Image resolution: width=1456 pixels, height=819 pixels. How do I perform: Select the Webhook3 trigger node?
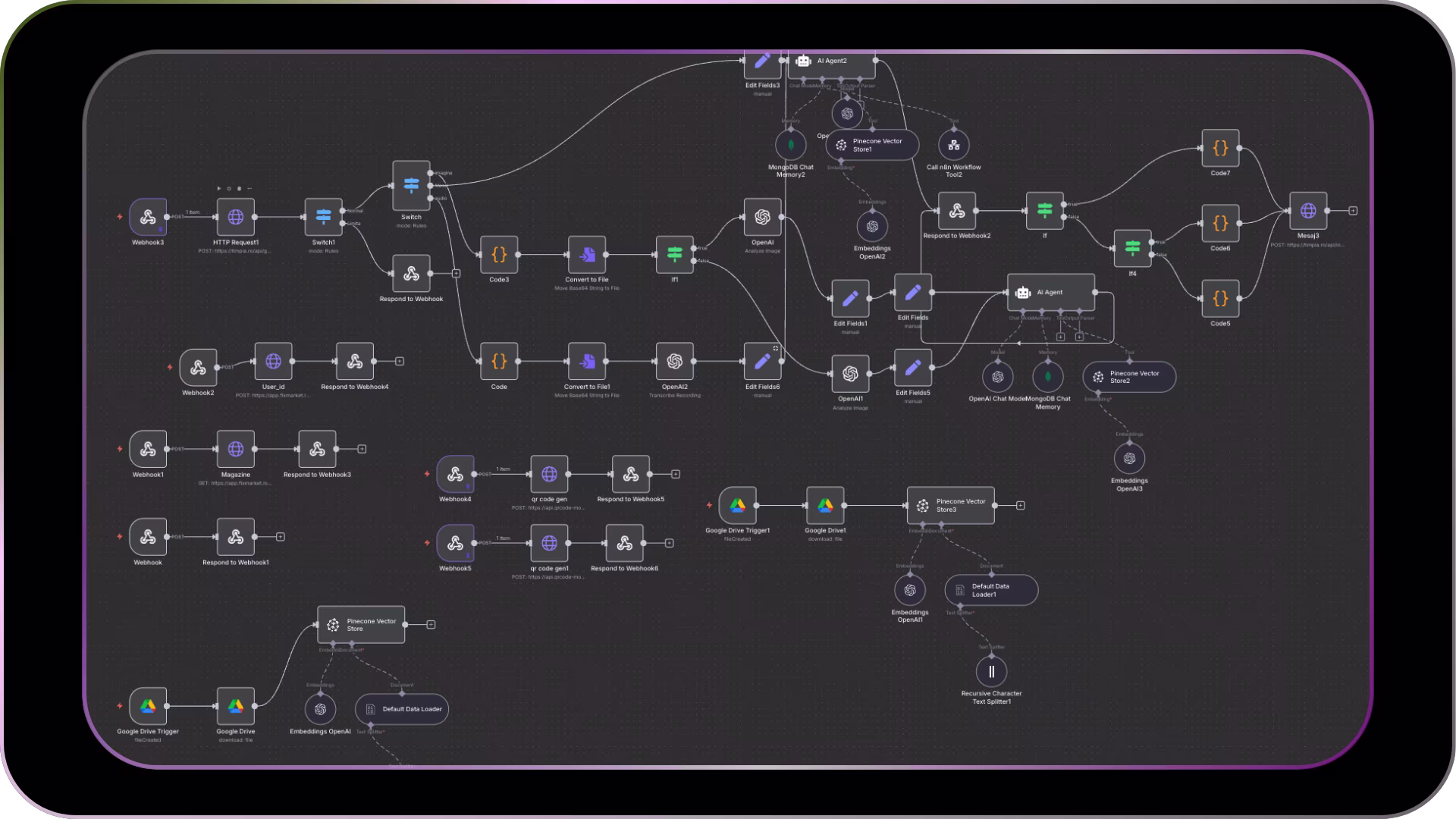pos(148,218)
